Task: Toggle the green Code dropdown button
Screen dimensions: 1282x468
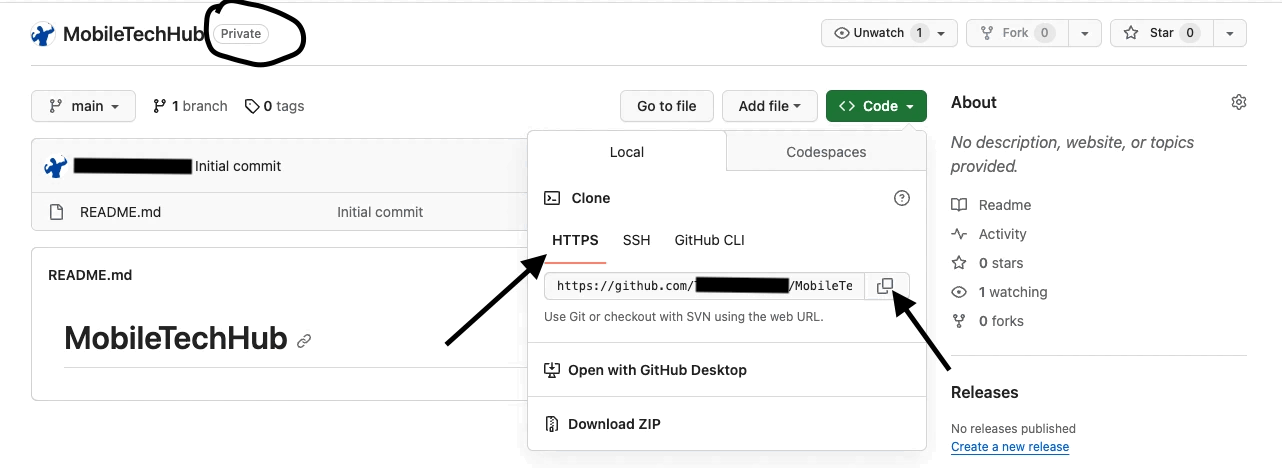Action: coord(876,106)
